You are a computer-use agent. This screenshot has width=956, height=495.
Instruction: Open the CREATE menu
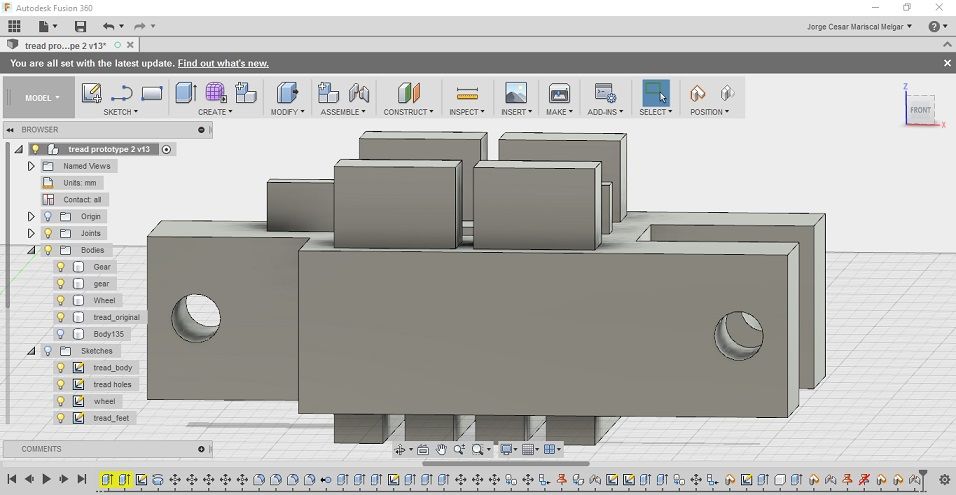(x=215, y=112)
